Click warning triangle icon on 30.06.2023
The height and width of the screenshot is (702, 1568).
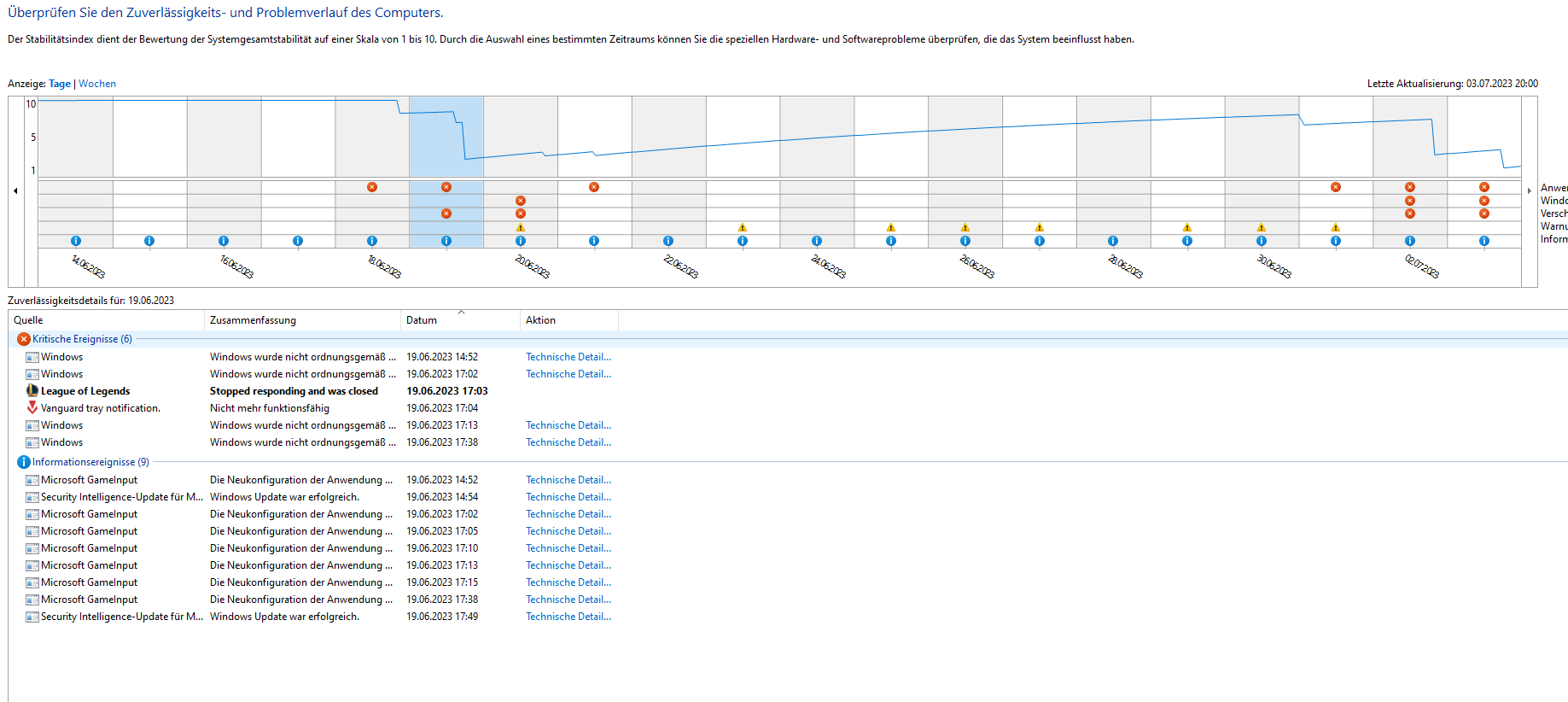tap(1262, 228)
